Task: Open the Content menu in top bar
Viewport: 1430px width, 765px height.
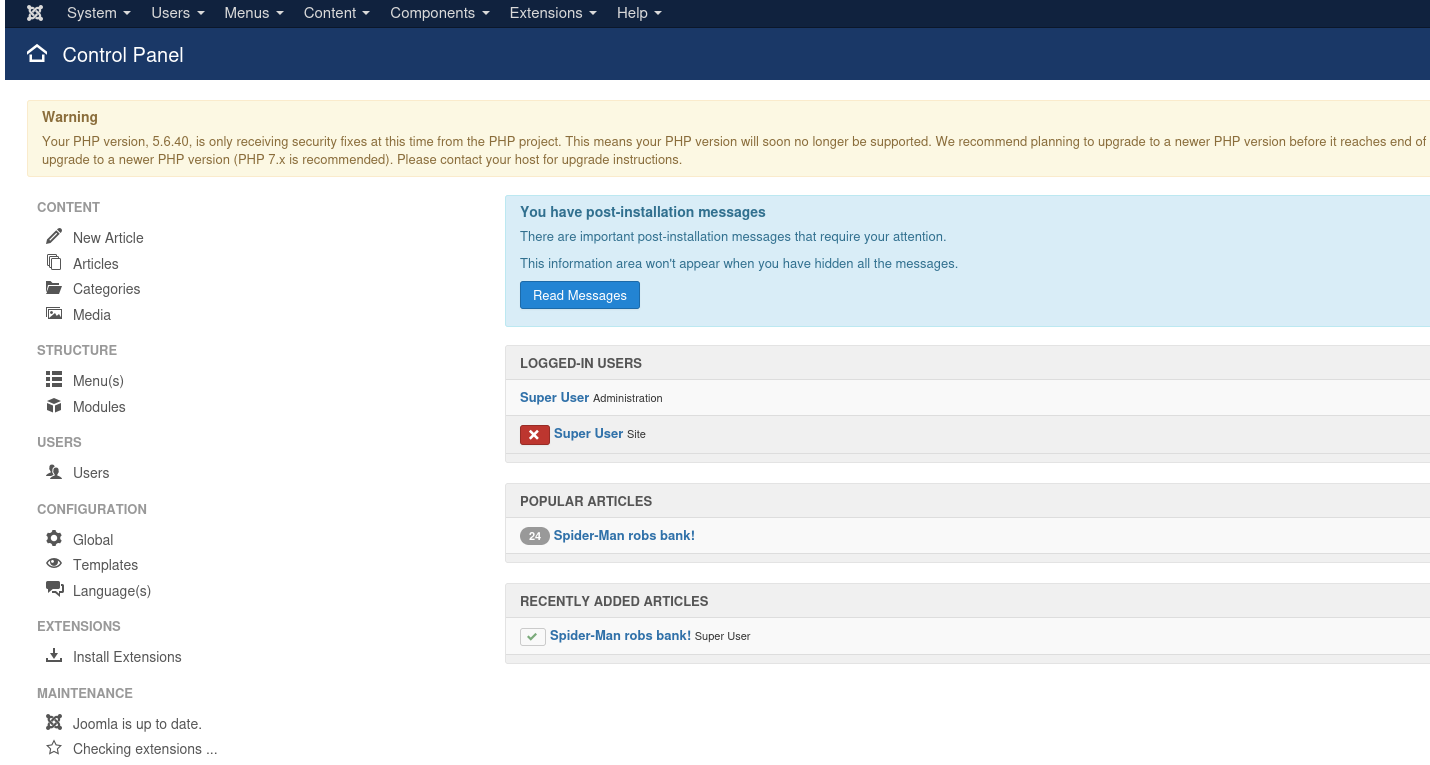Action: (x=336, y=13)
